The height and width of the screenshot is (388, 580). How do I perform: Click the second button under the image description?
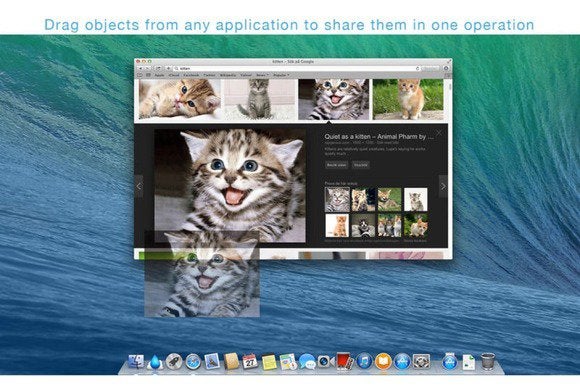(x=360, y=165)
